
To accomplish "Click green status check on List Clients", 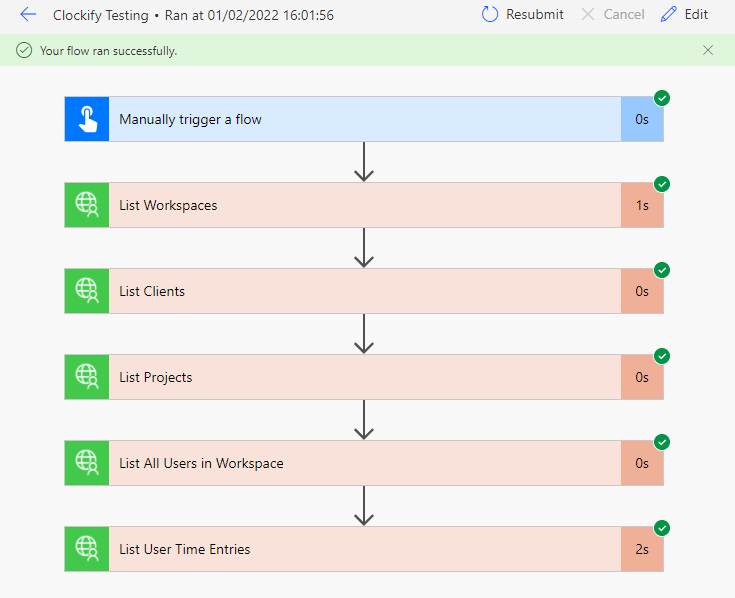I will (x=662, y=270).
